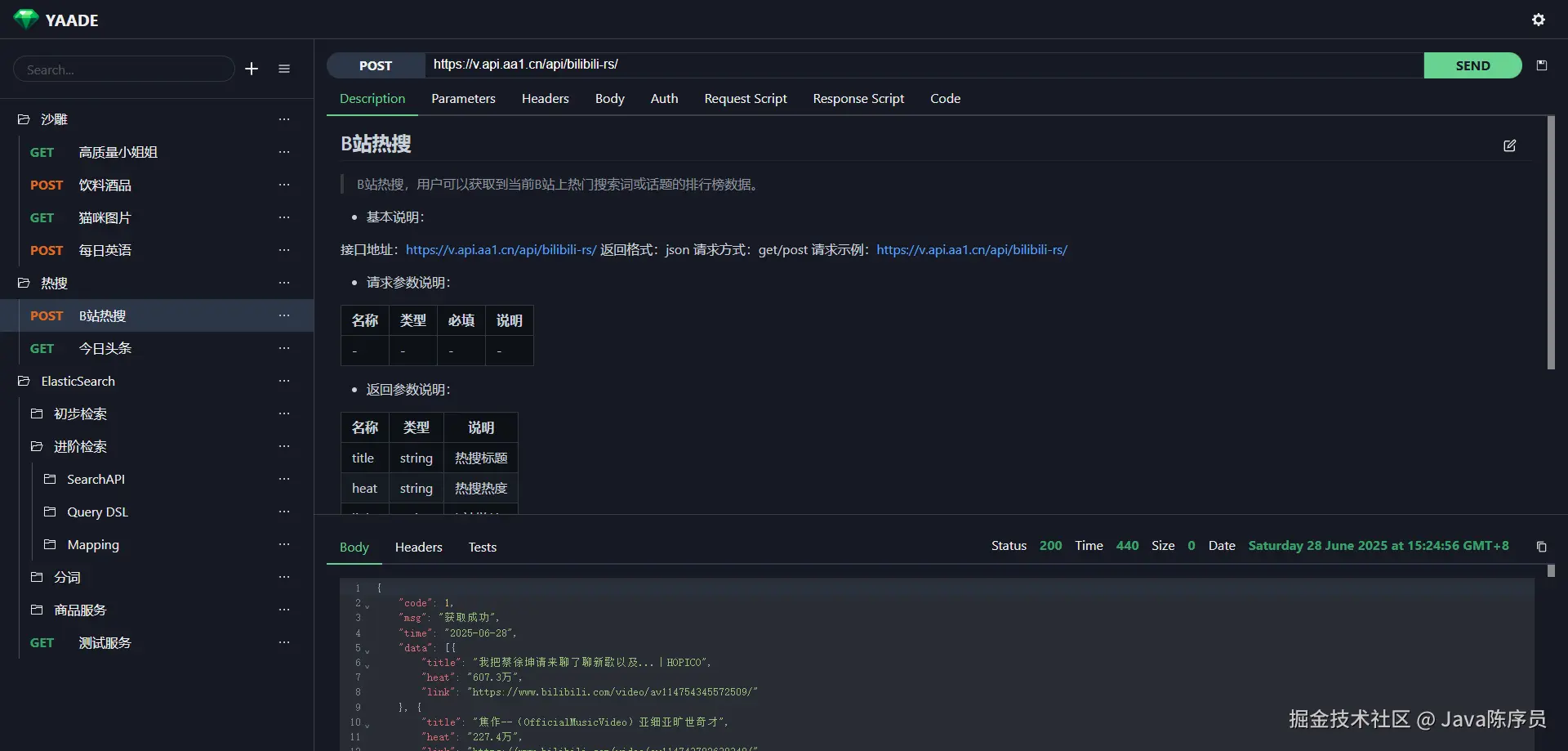The width and height of the screenshot is (1568, 751).
Task: Click the collection Search field
Action: 124,69
